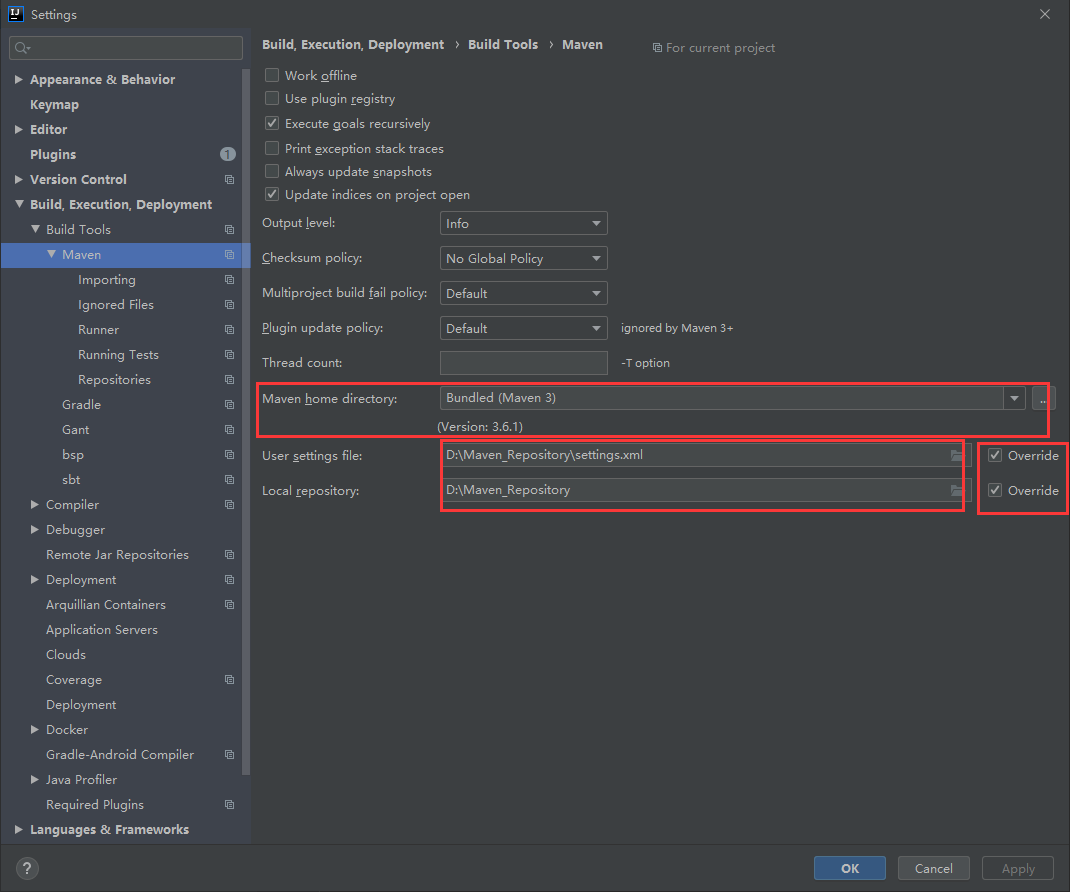Open the Output level dropdown
Image resolution: width=1070 pixels, height=892 pixels.
(523, 223)
